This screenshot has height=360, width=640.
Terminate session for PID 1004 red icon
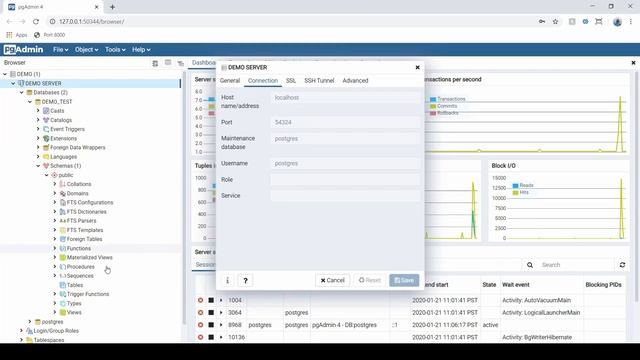click(200, 300)
